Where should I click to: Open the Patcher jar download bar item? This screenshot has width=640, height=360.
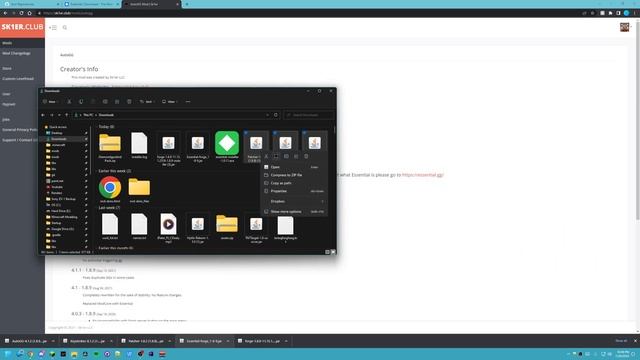[x=146, y=341]
